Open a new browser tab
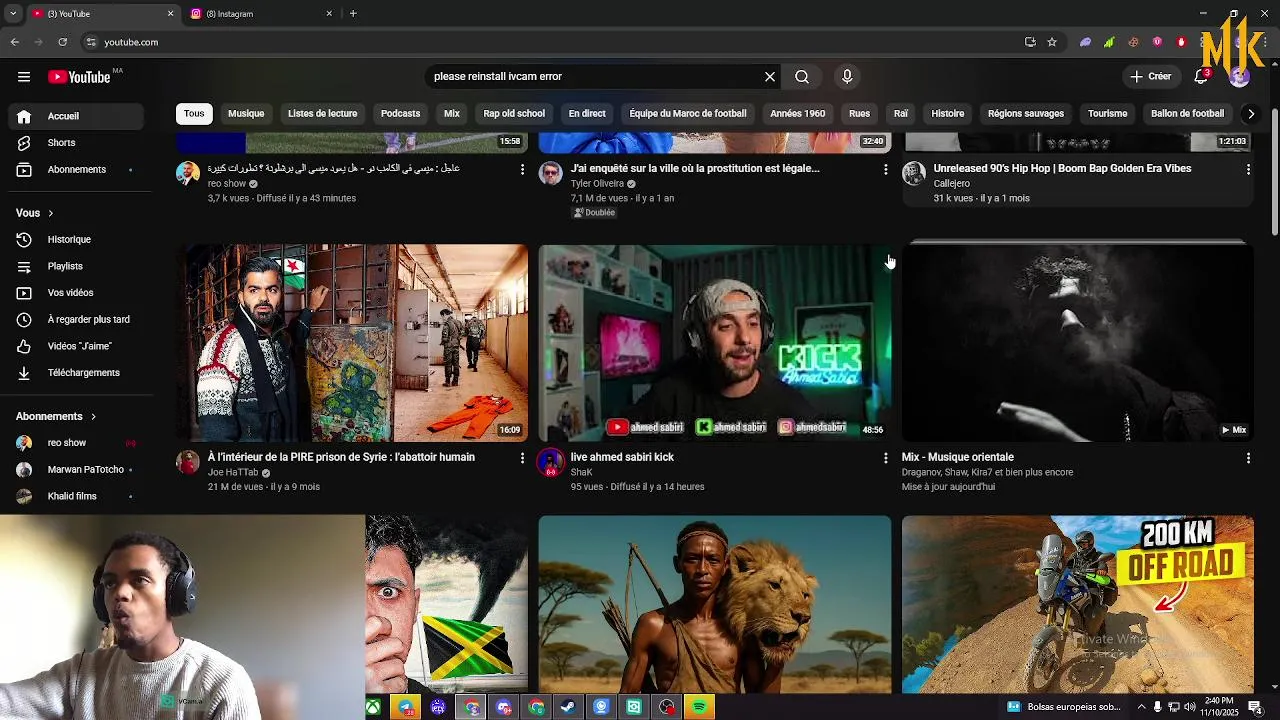Image resolution: width=1280 pixels, height=720 pixels. coord(353,14)
